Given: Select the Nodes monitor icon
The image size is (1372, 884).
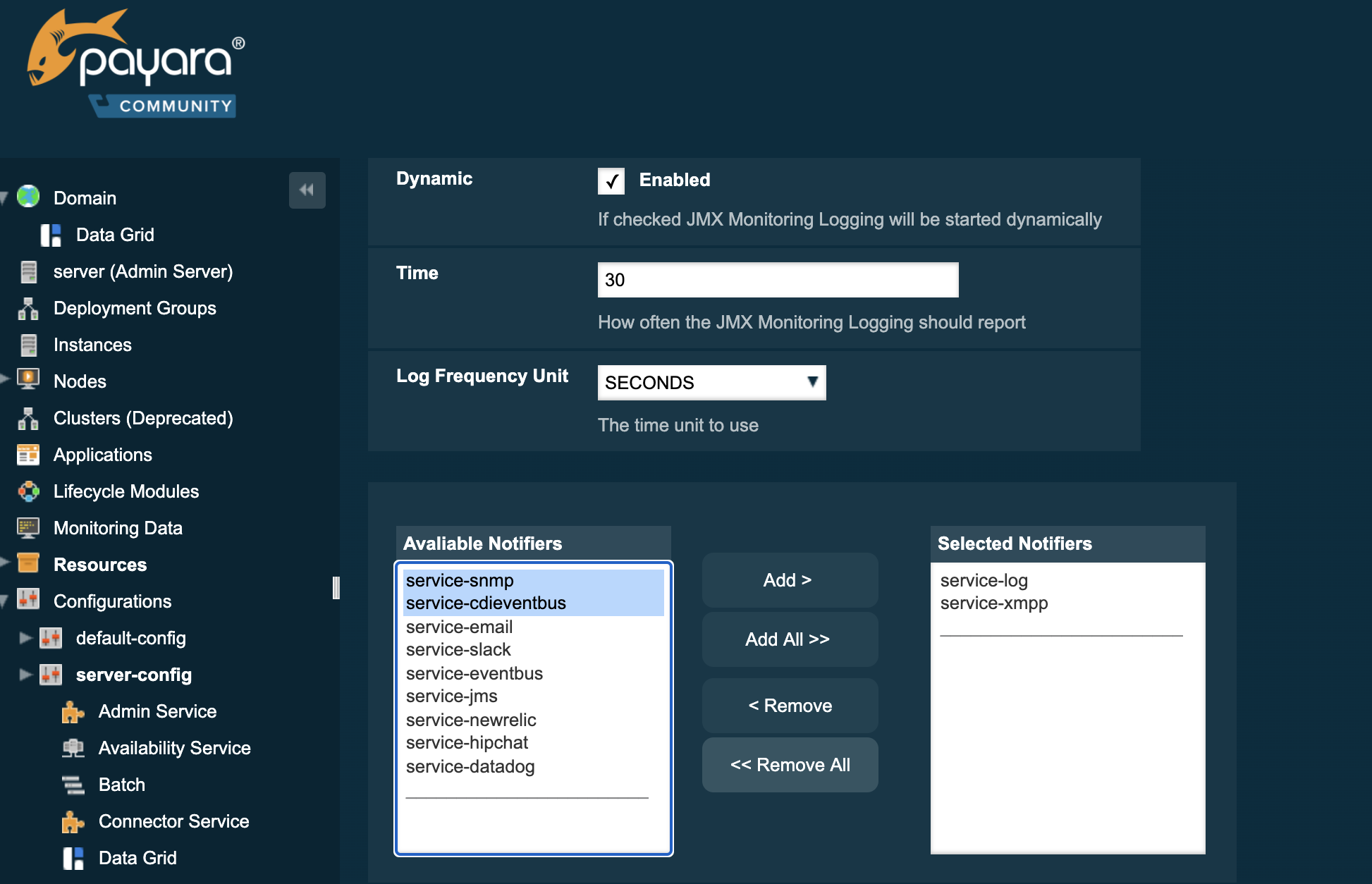Looking at the screenshot, I should tap(28, 381).
